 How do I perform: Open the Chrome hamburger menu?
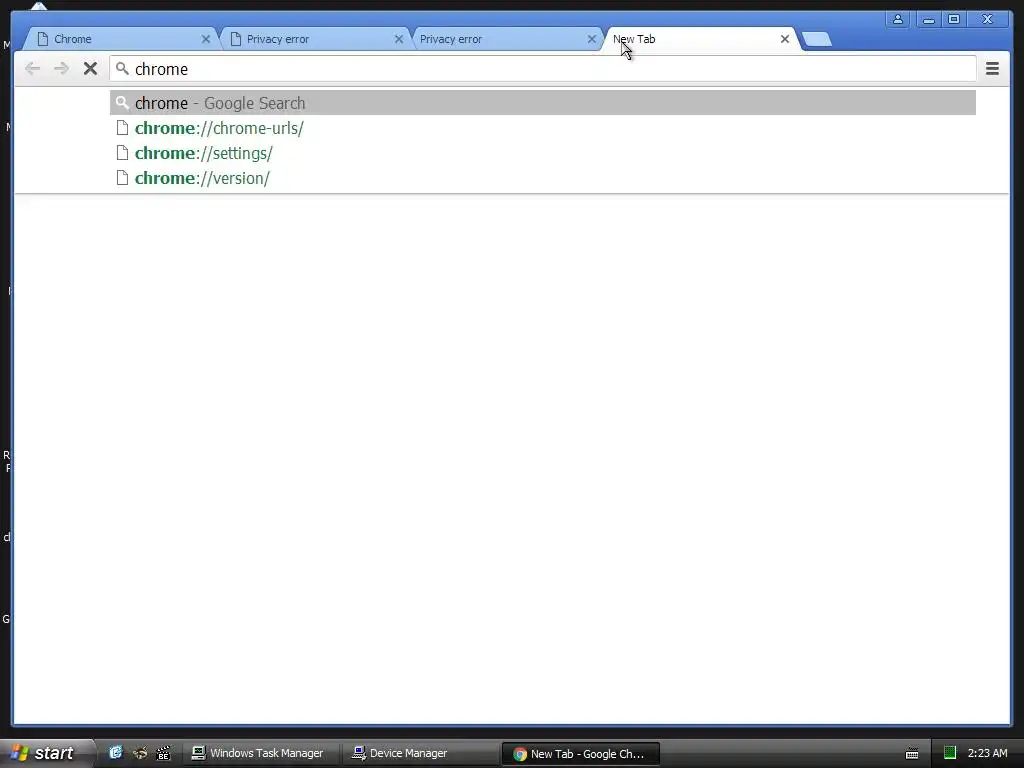(992, 69)
